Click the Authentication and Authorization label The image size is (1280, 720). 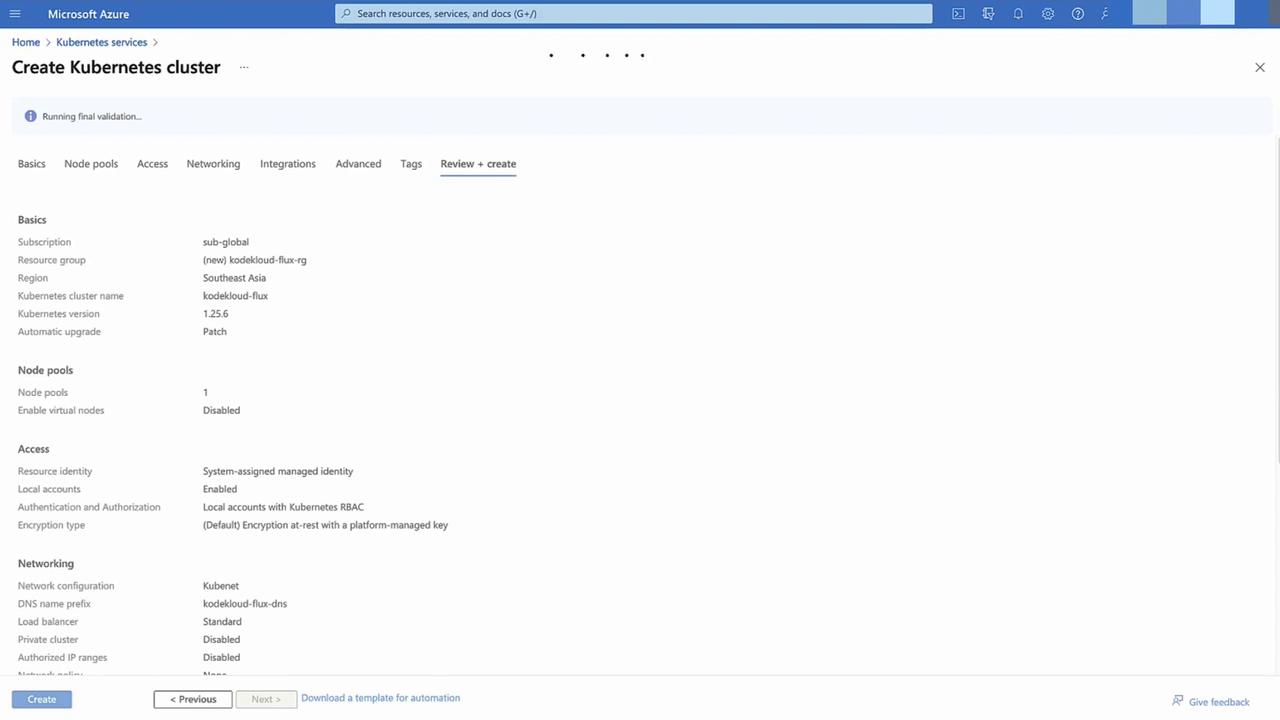[x=89, y=507]
